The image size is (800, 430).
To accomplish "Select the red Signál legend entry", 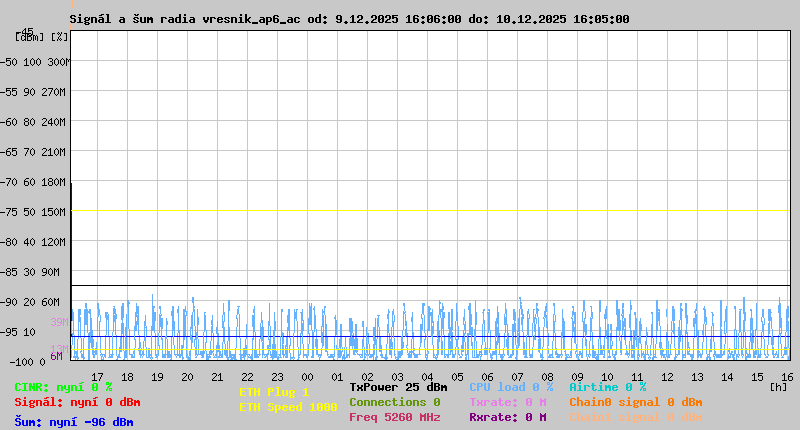I will pyautogui.click(x=77, y=402).
